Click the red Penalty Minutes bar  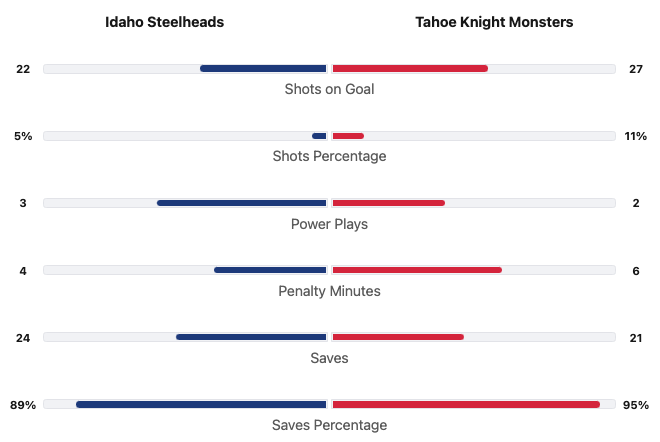click(x=416, y=270)
